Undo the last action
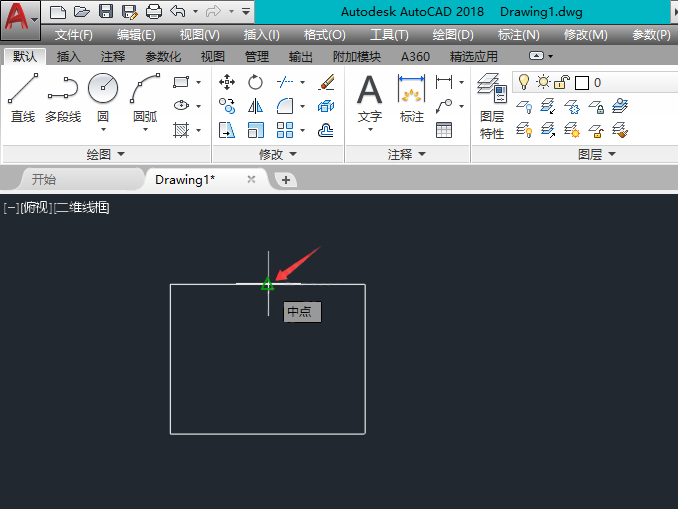Viewport: 678px width, 509px height. 178,11
